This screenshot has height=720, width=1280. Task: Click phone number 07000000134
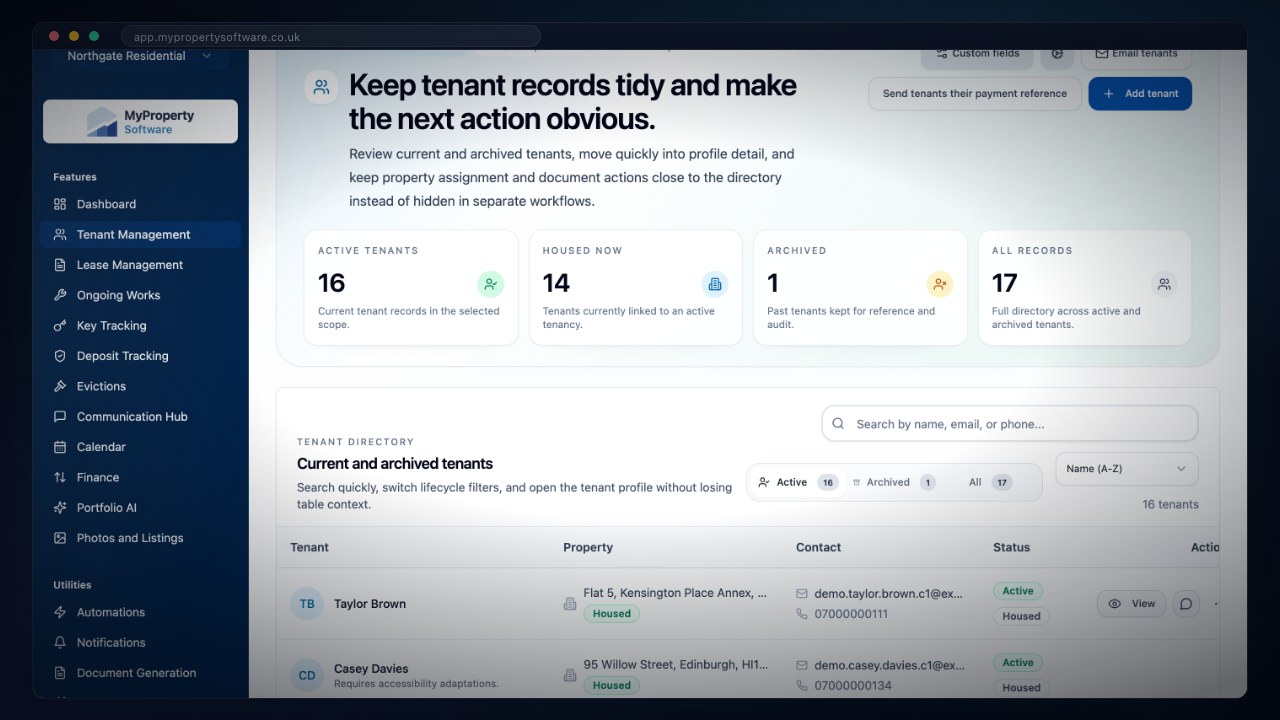click(853, 685)
